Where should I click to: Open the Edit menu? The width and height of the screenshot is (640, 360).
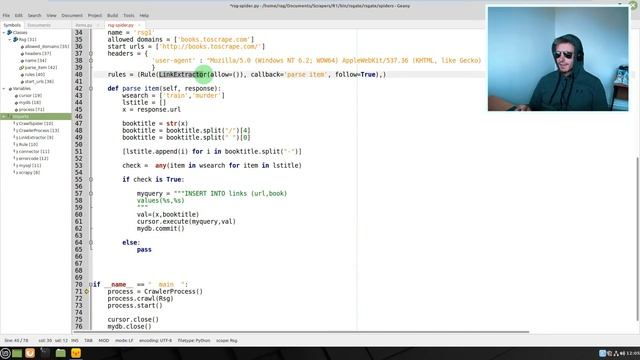coord(19,16)
